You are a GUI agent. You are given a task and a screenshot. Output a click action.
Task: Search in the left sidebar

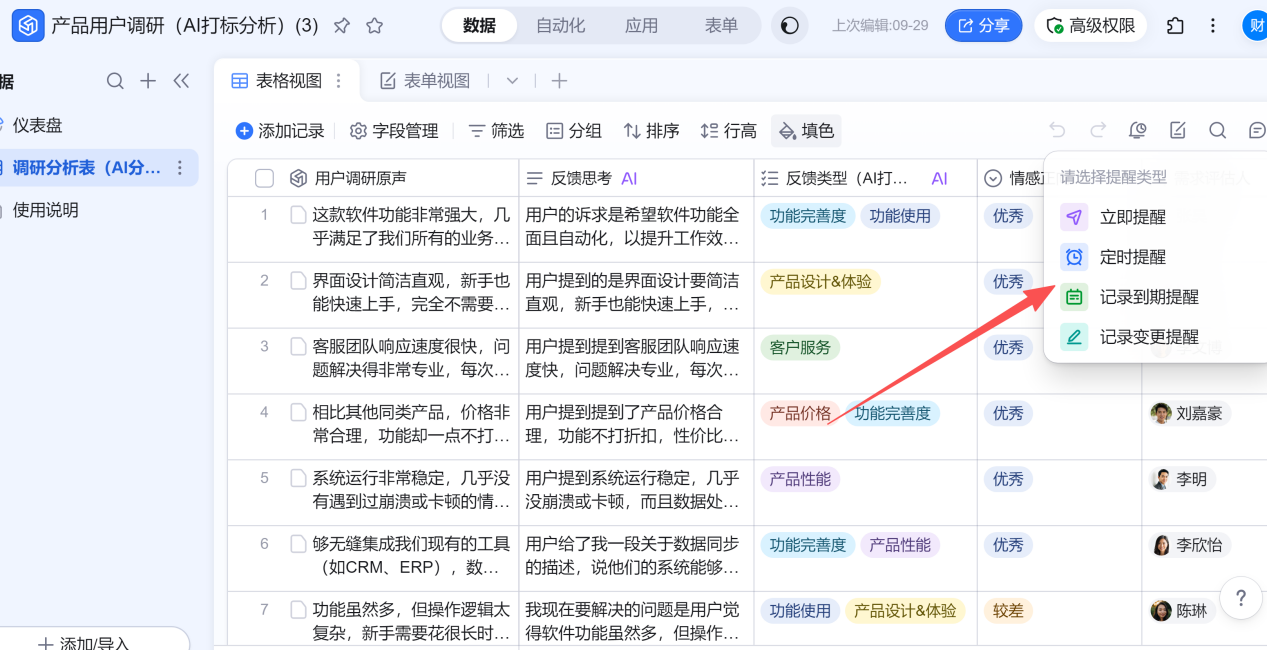click(116, 81)
